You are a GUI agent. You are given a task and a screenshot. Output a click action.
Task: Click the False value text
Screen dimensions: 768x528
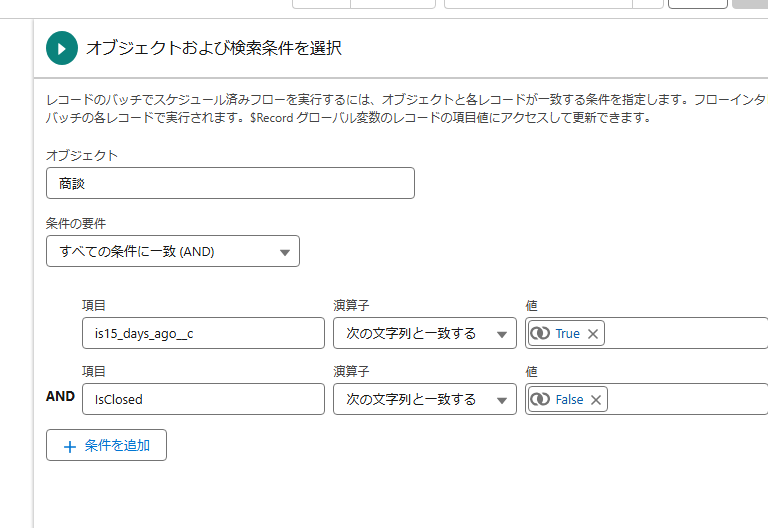[x=570, y=400]
